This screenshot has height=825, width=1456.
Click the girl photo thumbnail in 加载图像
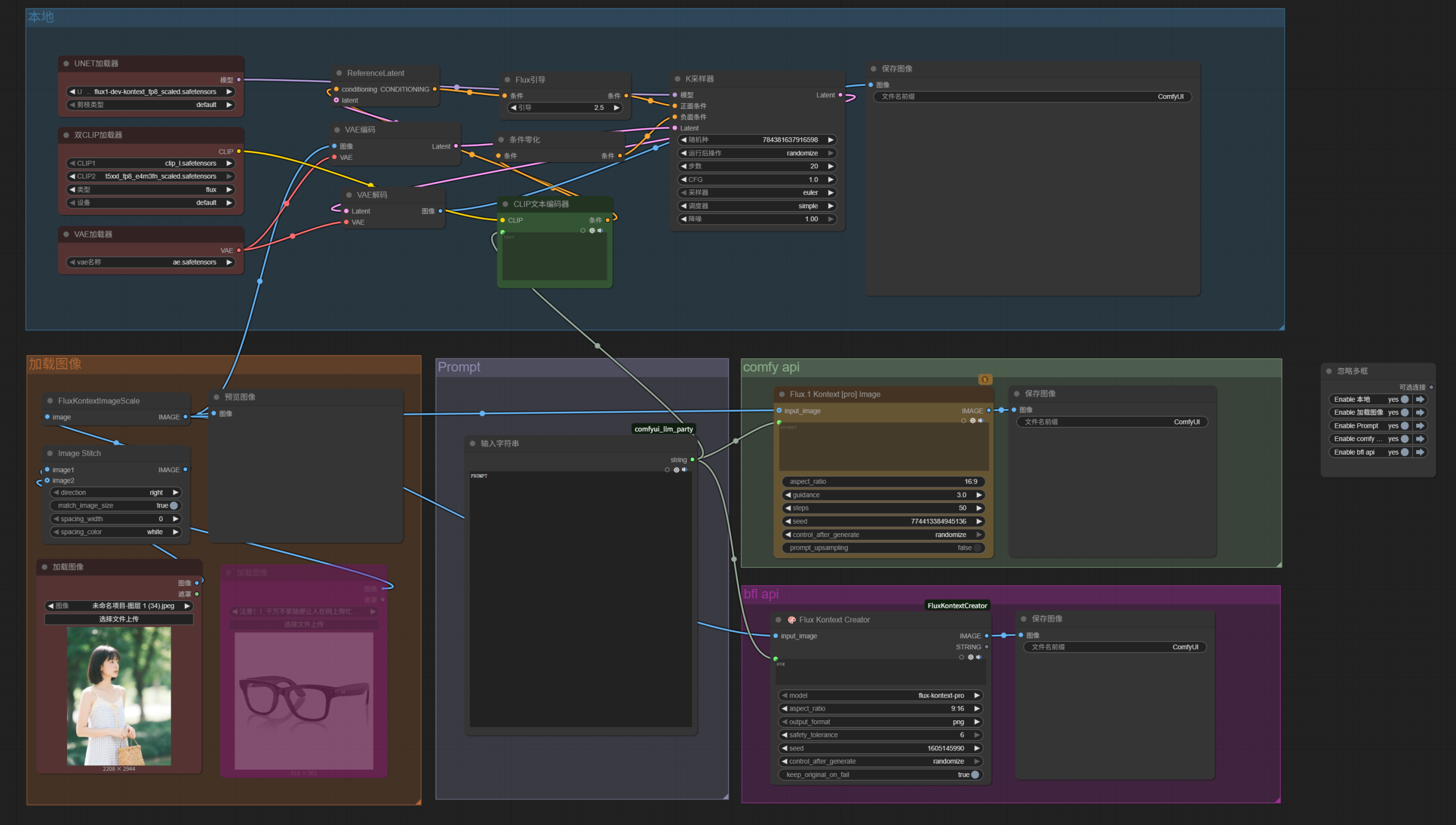tap(119, 695)
